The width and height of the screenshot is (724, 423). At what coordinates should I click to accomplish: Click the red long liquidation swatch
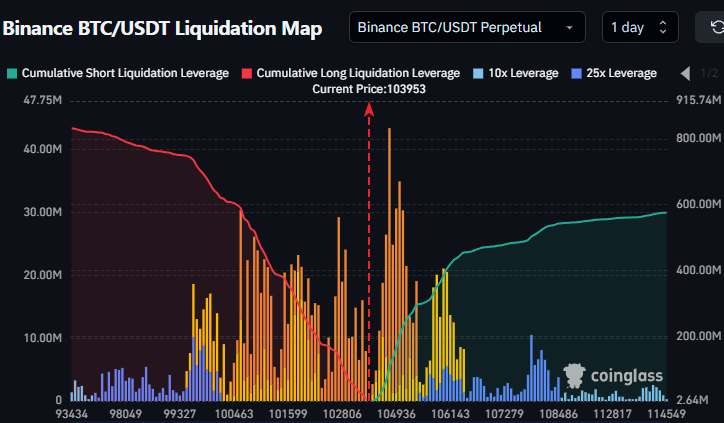[247, 73]
